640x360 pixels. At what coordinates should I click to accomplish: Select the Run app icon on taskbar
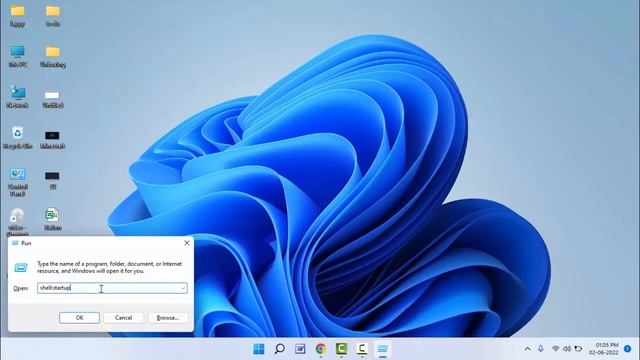point(382,349)
